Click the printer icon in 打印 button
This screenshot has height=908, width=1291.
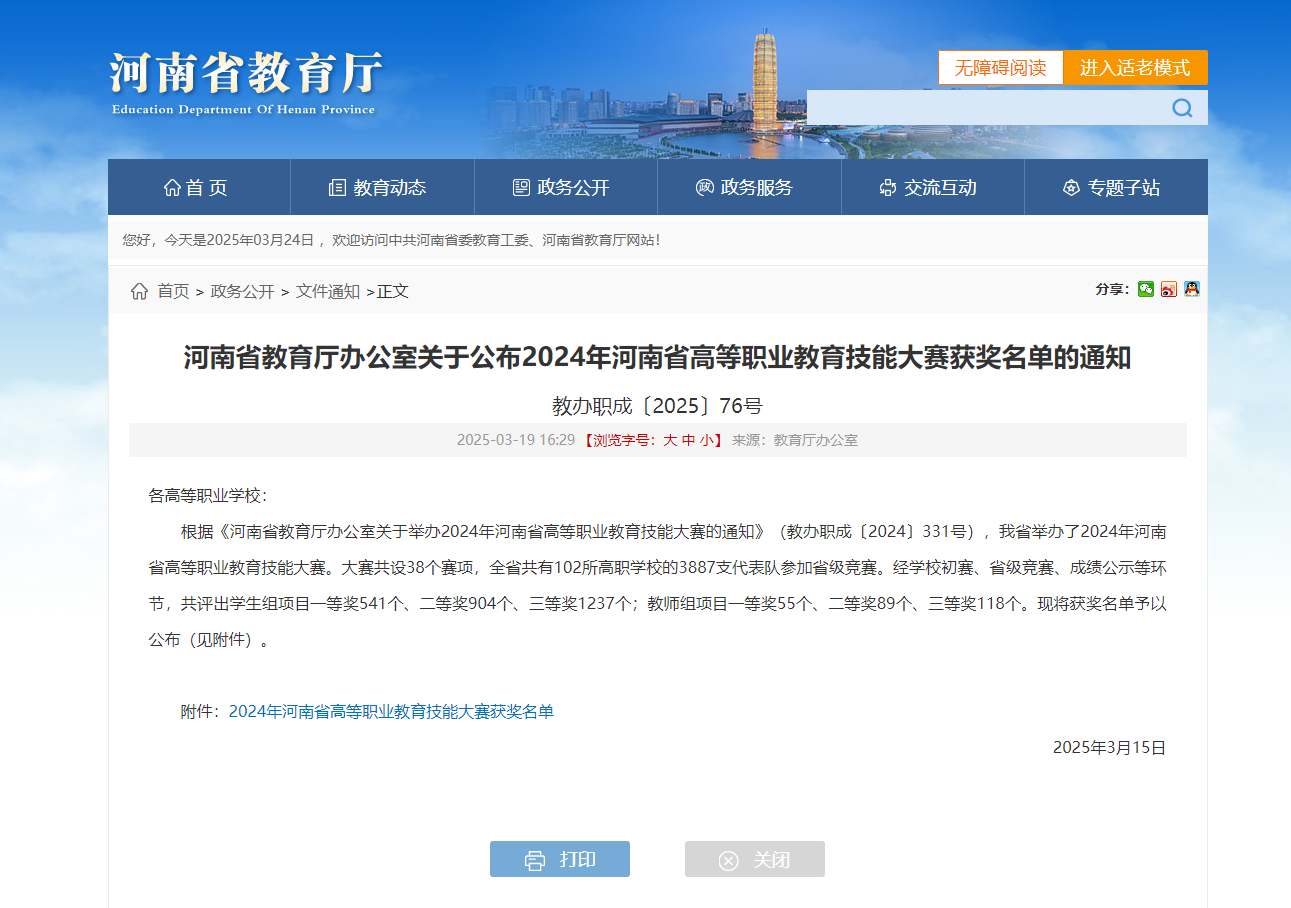click(x=535, y=860)
